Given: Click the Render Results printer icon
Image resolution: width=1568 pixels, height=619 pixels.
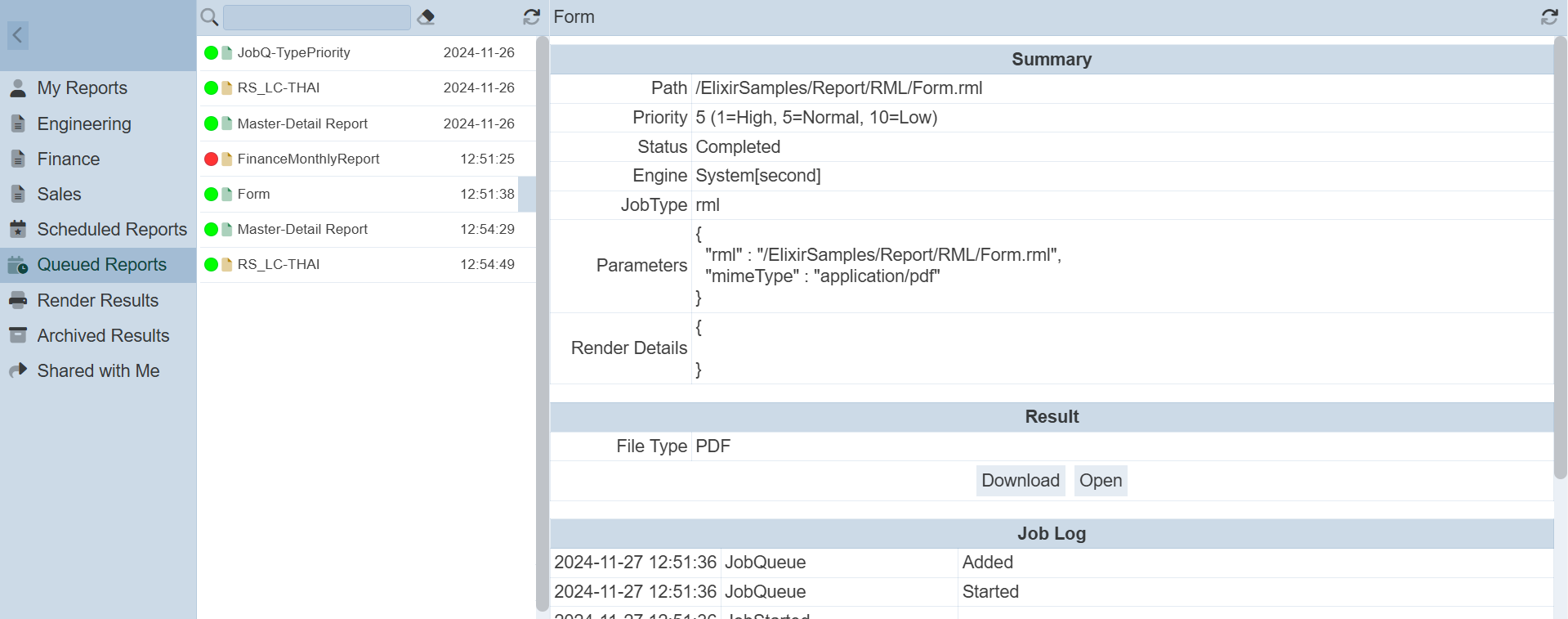Looking at the screenshot, I should point(18,300).
